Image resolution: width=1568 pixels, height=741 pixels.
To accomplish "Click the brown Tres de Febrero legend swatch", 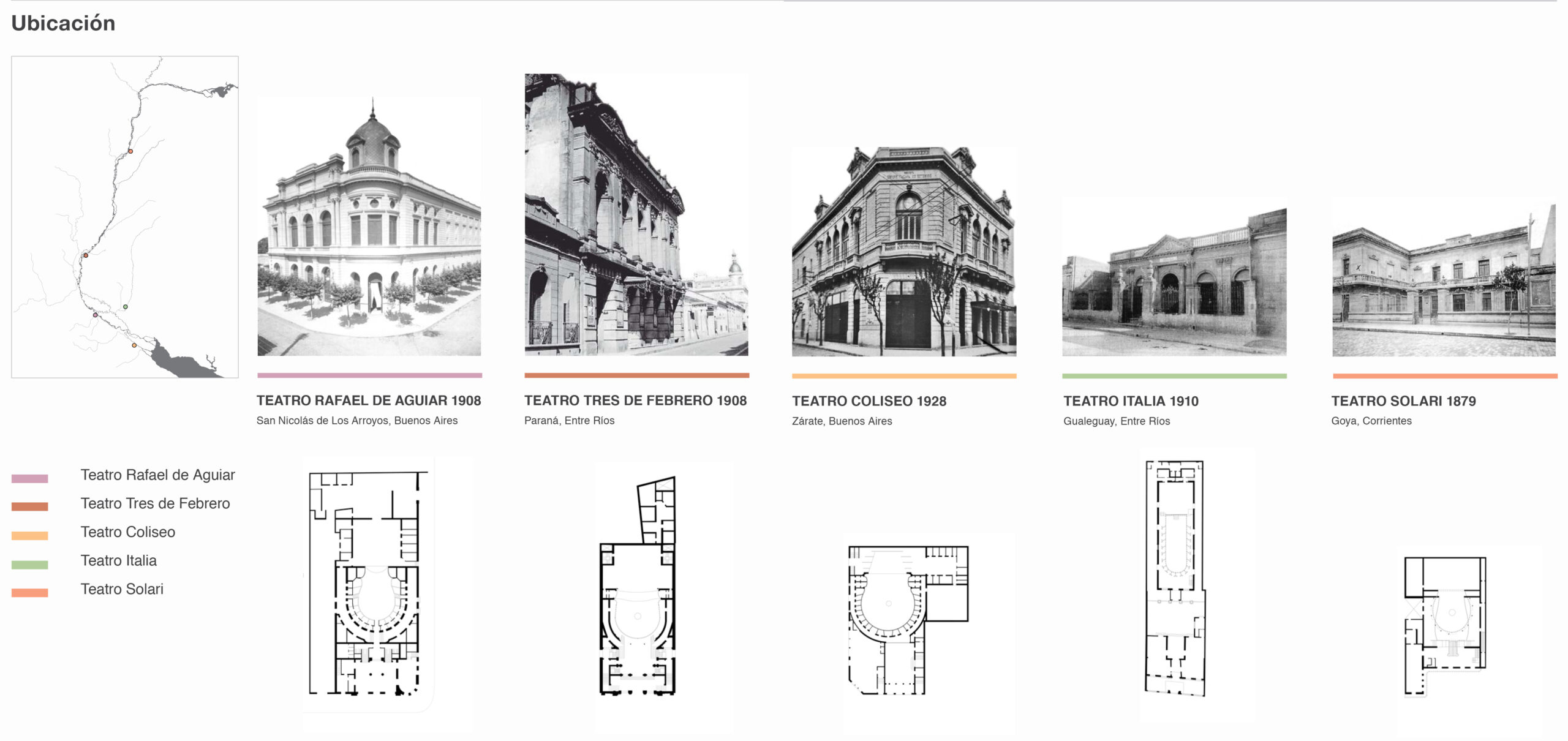I will click(x=29, y=506).
